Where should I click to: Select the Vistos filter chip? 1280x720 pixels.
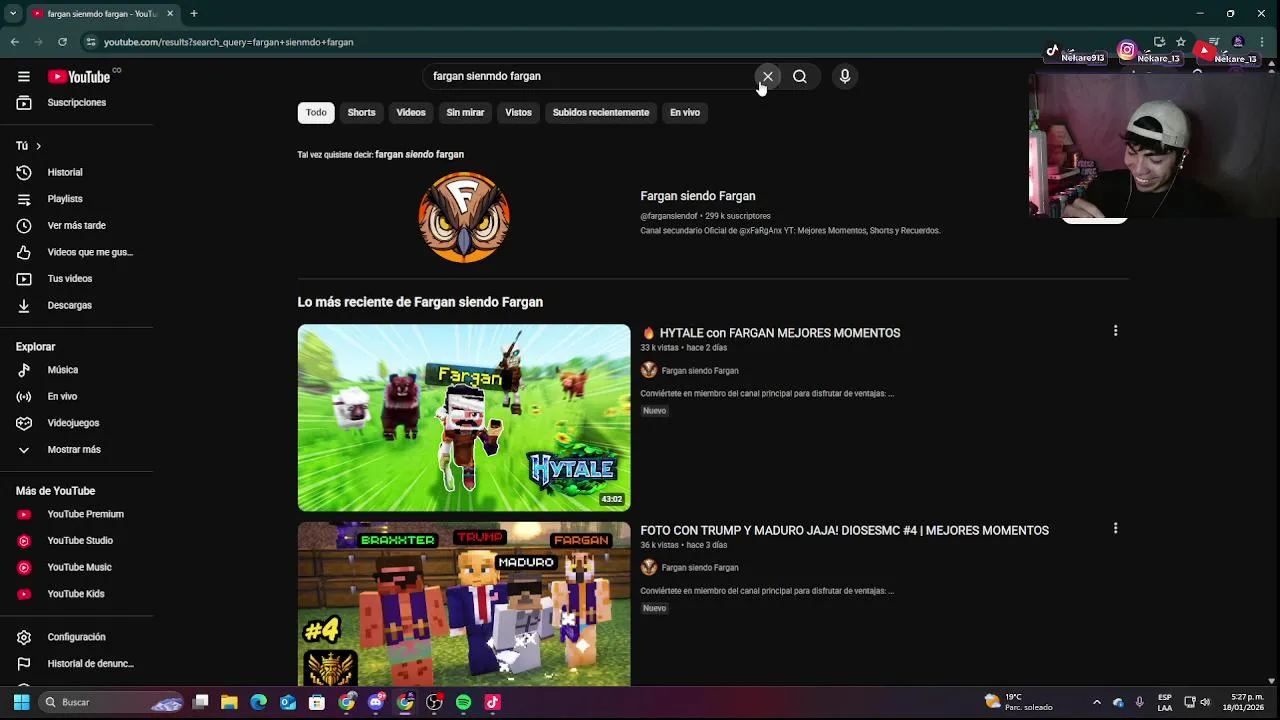coord(518,112)
